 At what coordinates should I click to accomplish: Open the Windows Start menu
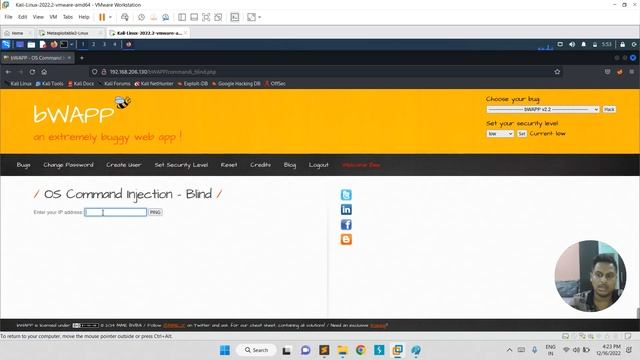pyautogui.click(x=224, y=350)
